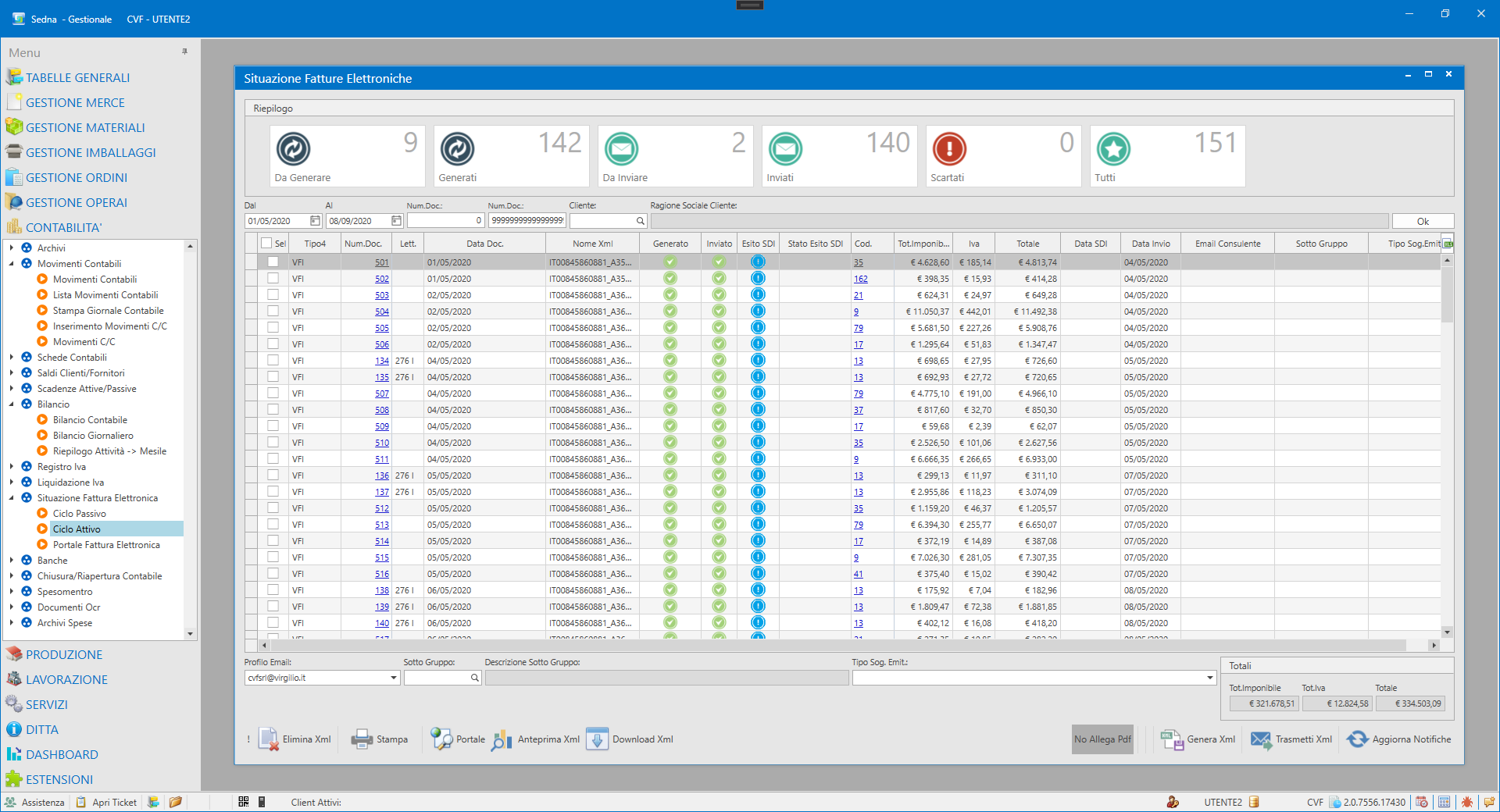Viewport: 1500px width, 812px height.
Task: Collapse the Bilancio tree node
Action: [12, 404]
